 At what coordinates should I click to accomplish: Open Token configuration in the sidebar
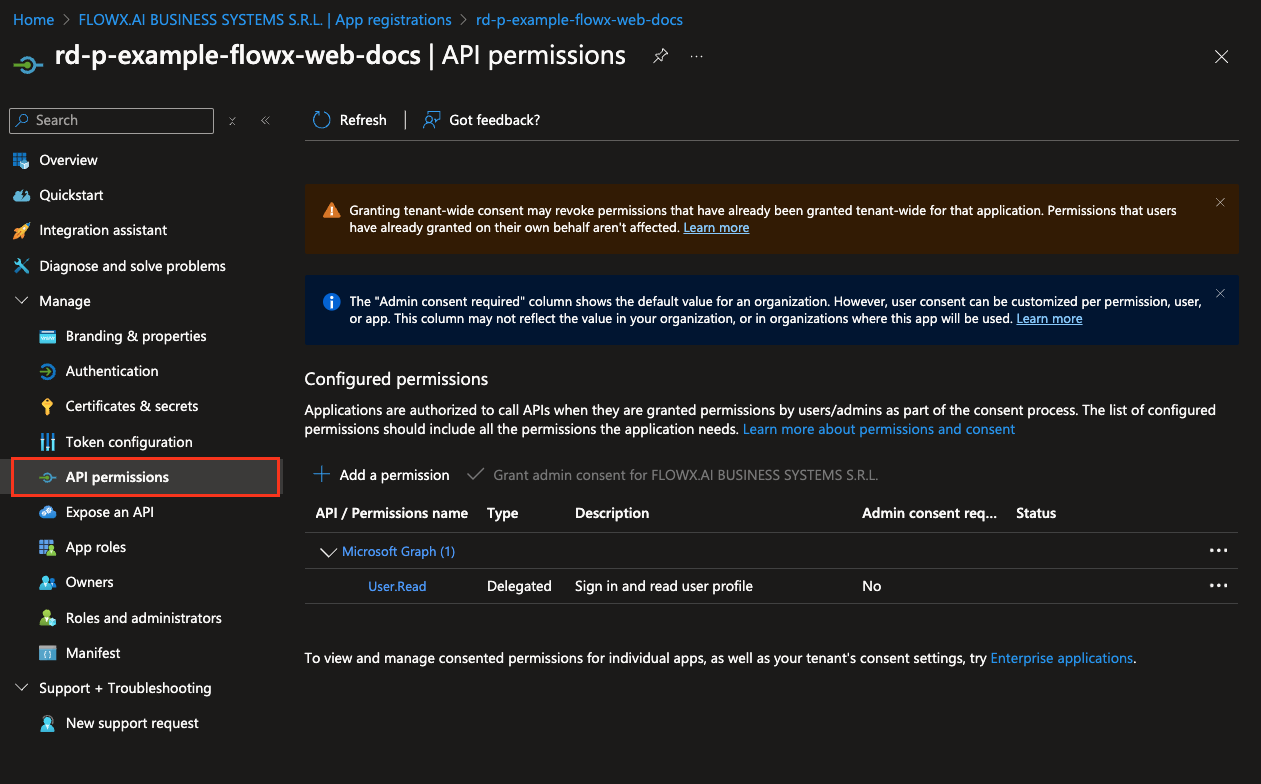(129, 442)
